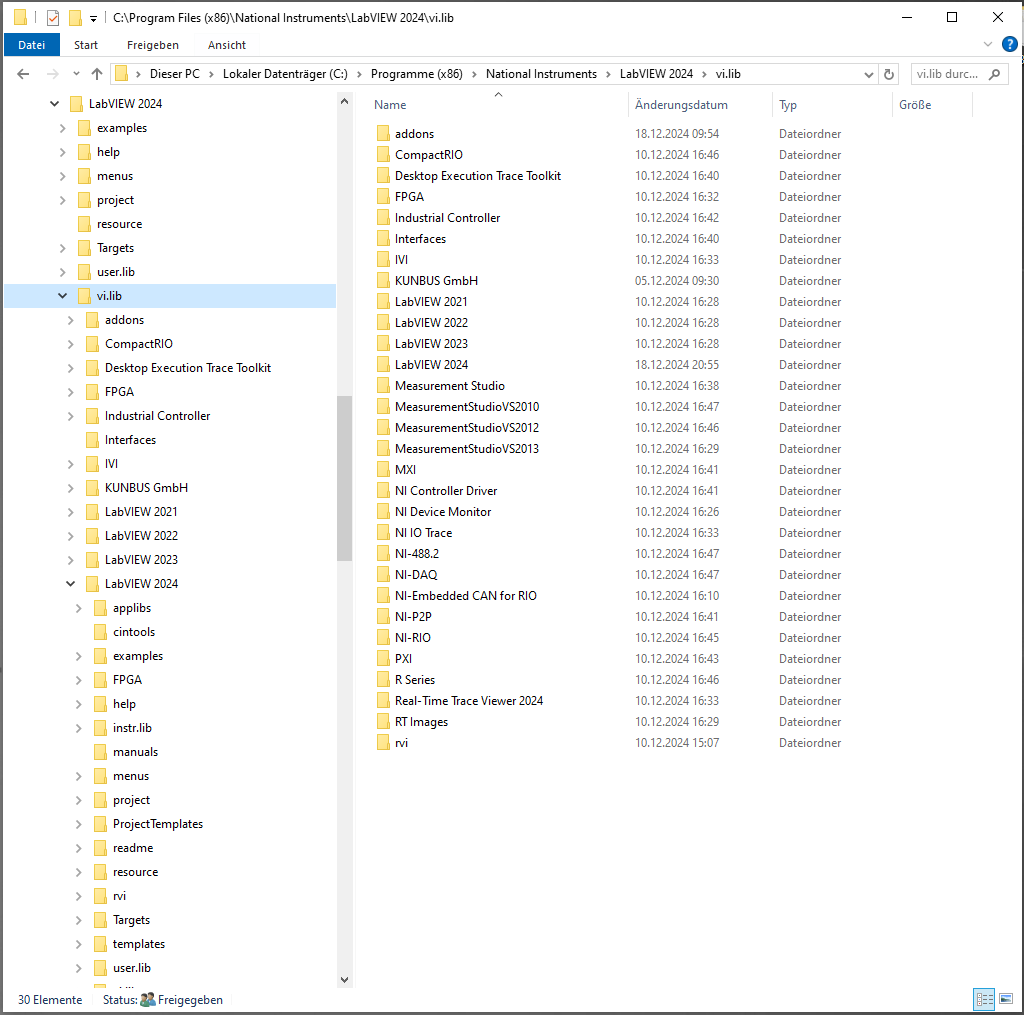Viewport: 1024px width, 1015px height.
Task: Click Lokaler Datenträger (C:) breadcrumb
Action: pos(285,74)
